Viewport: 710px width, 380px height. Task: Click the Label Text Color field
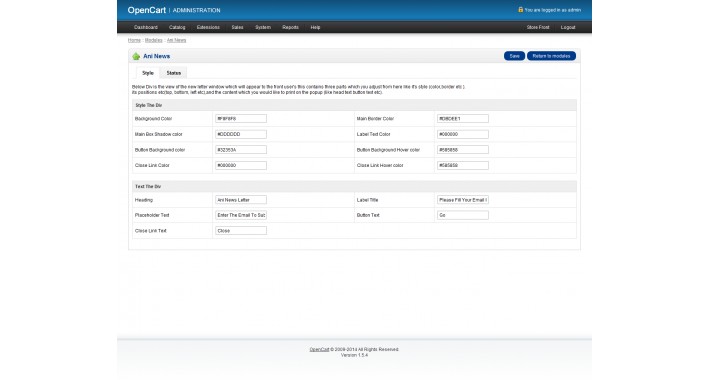click(463, 134)
